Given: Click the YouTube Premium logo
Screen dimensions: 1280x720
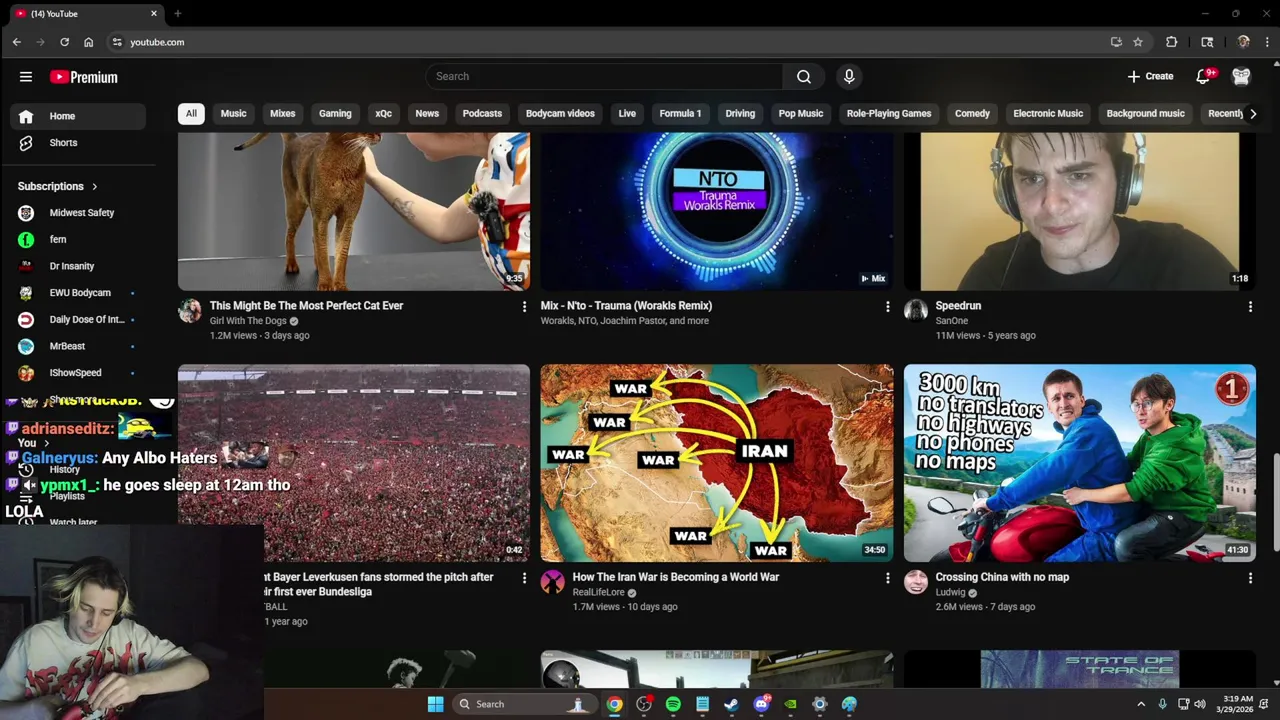Looking at the screenshot, I should [84, 77].
